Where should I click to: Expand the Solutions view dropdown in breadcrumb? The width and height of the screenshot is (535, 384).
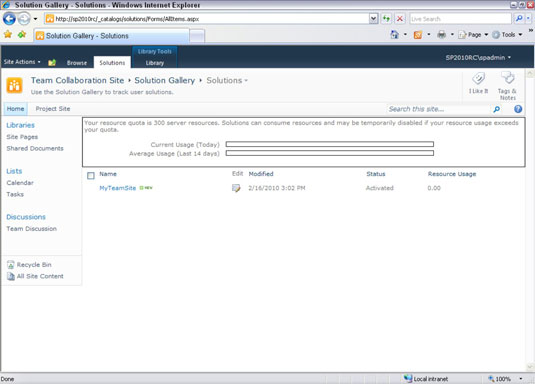coord(246,81)
